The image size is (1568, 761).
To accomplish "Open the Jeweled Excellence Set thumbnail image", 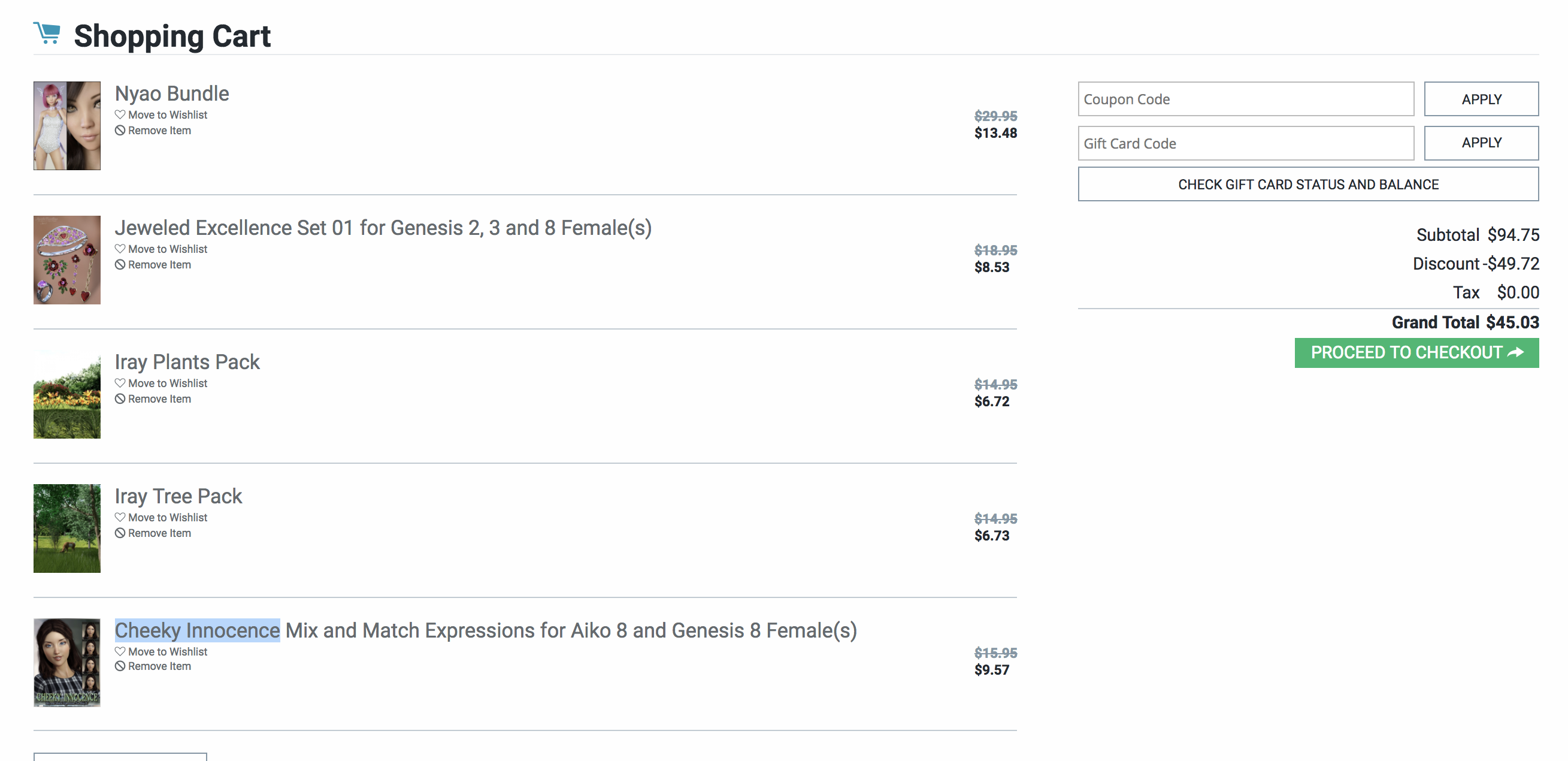I will coord(67,260).
